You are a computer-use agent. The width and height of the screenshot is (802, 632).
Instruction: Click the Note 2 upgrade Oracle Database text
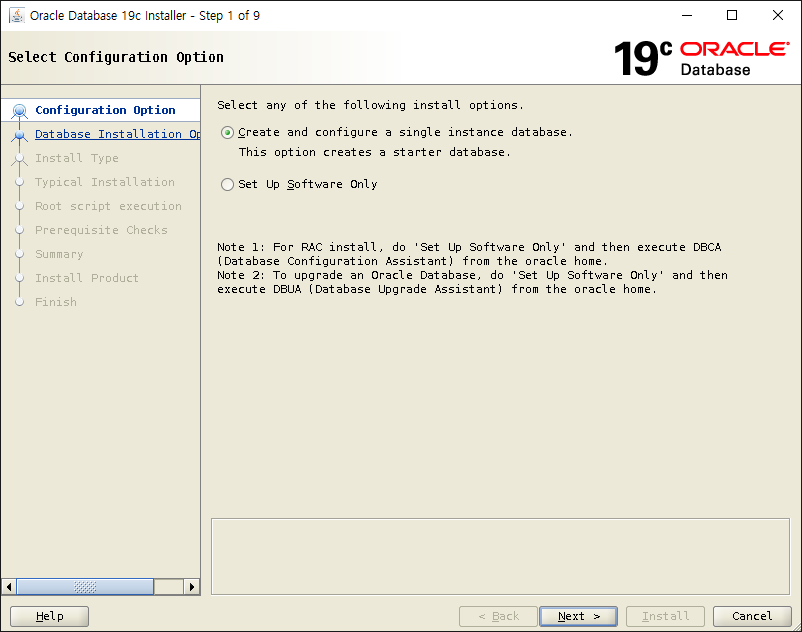[472, 282]
